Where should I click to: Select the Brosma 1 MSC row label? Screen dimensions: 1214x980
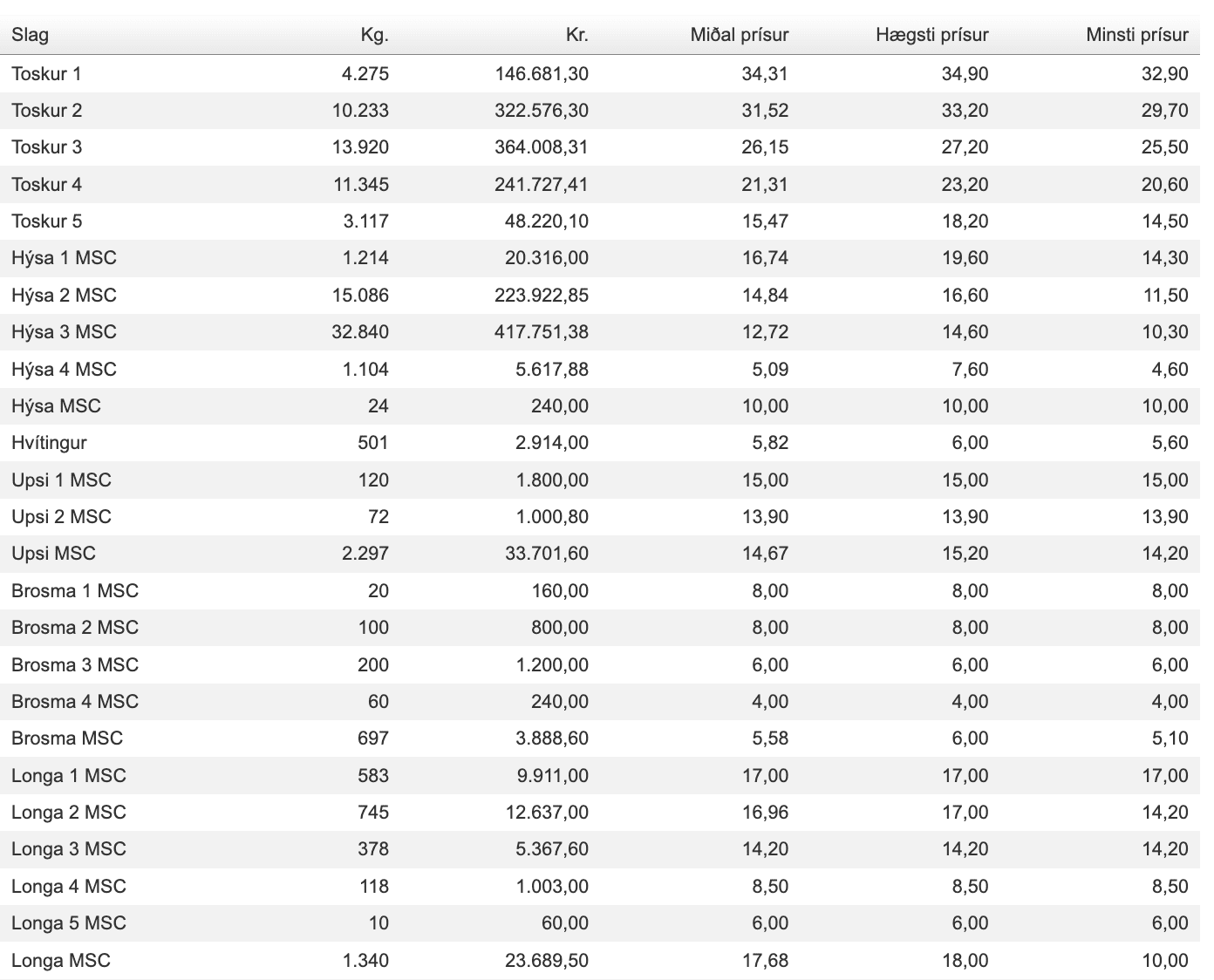point(75,590)
